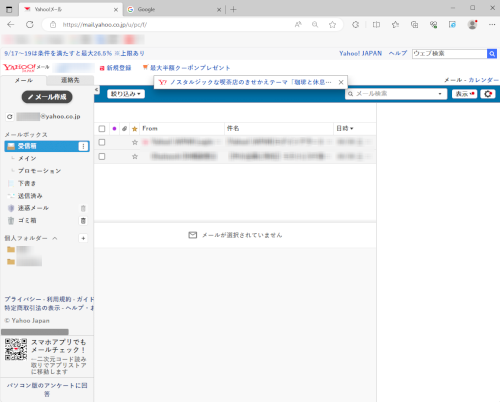Open the ヘルプ link in header
500x402 pixels.
point(398,53)
